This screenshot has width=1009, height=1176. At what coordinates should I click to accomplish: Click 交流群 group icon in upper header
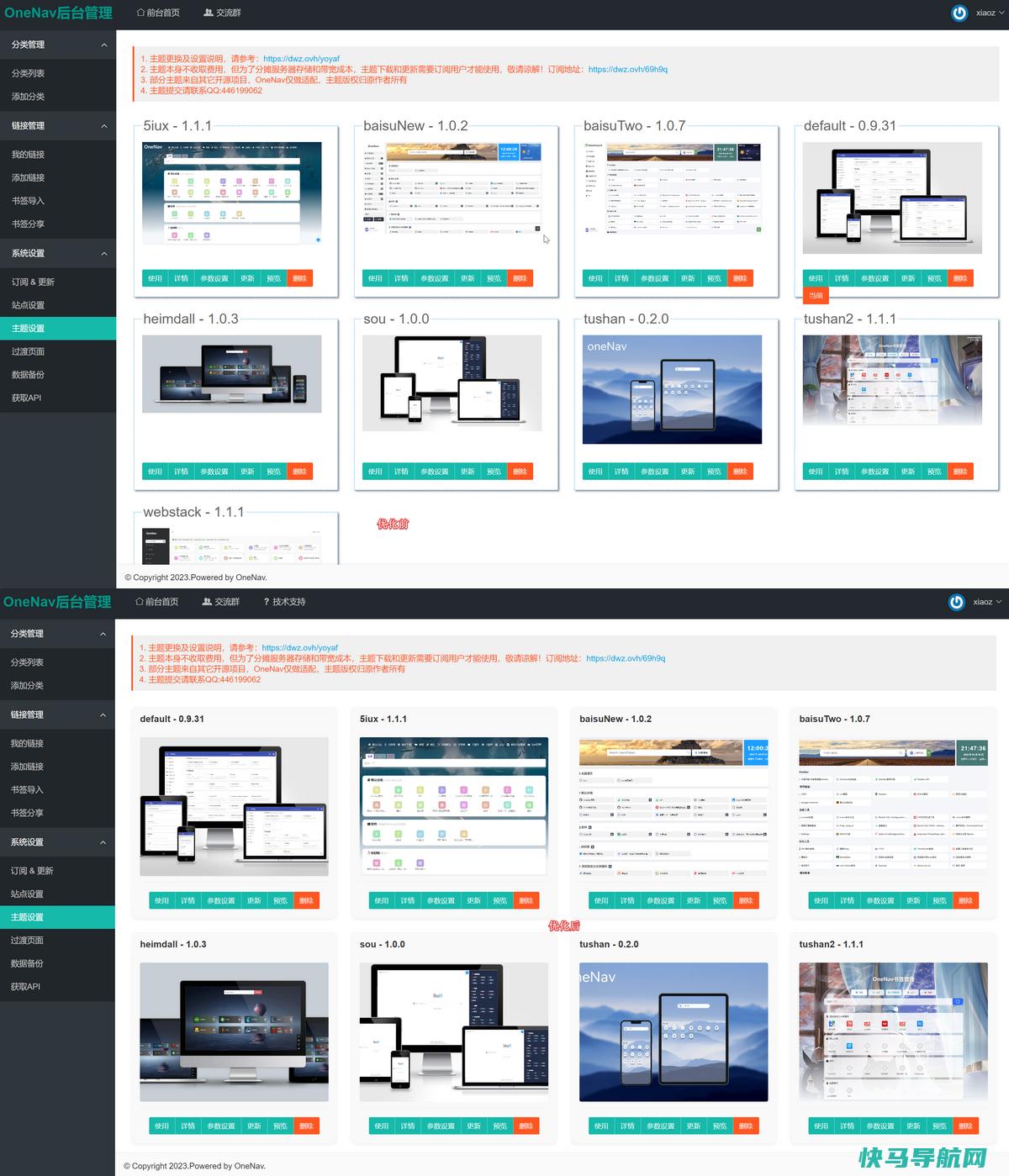pos(208,13)
